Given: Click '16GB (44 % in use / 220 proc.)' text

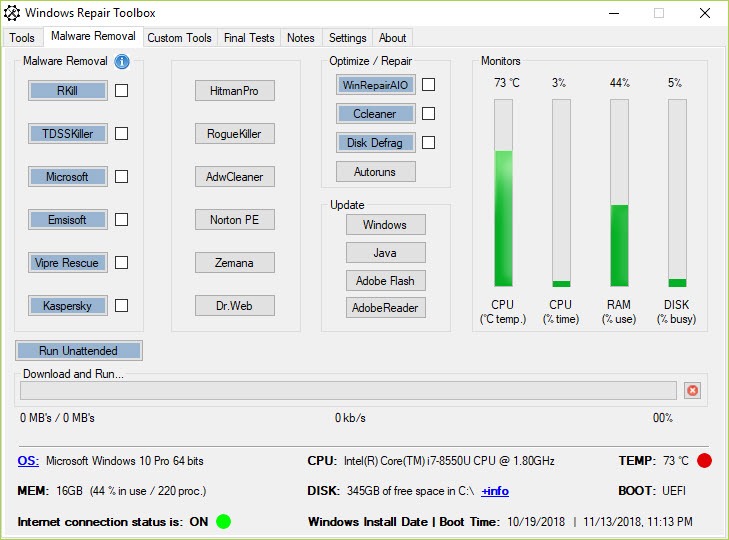Looking at the screenshot, I should [131, 491].
